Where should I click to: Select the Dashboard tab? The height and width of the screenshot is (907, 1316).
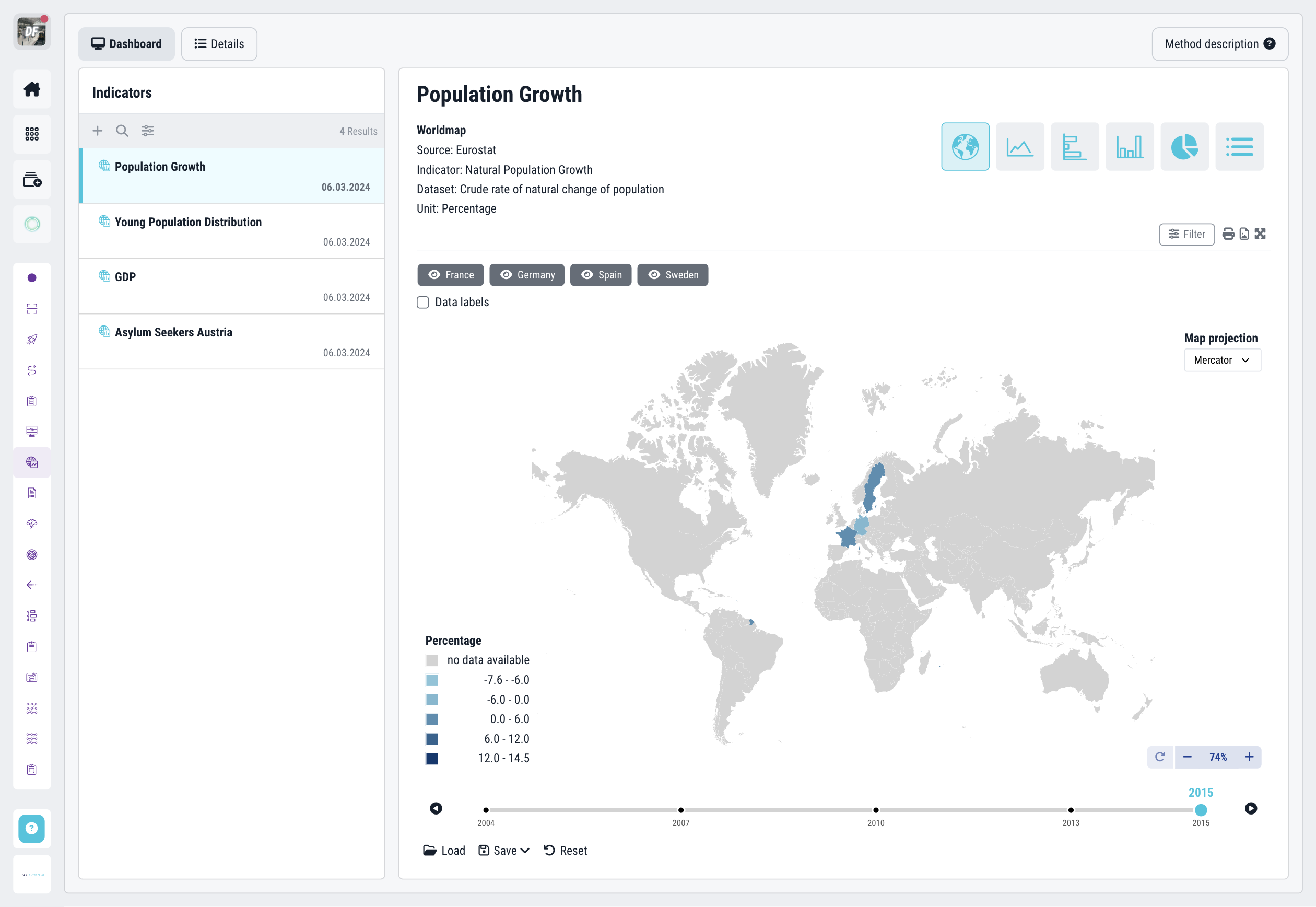126,44
